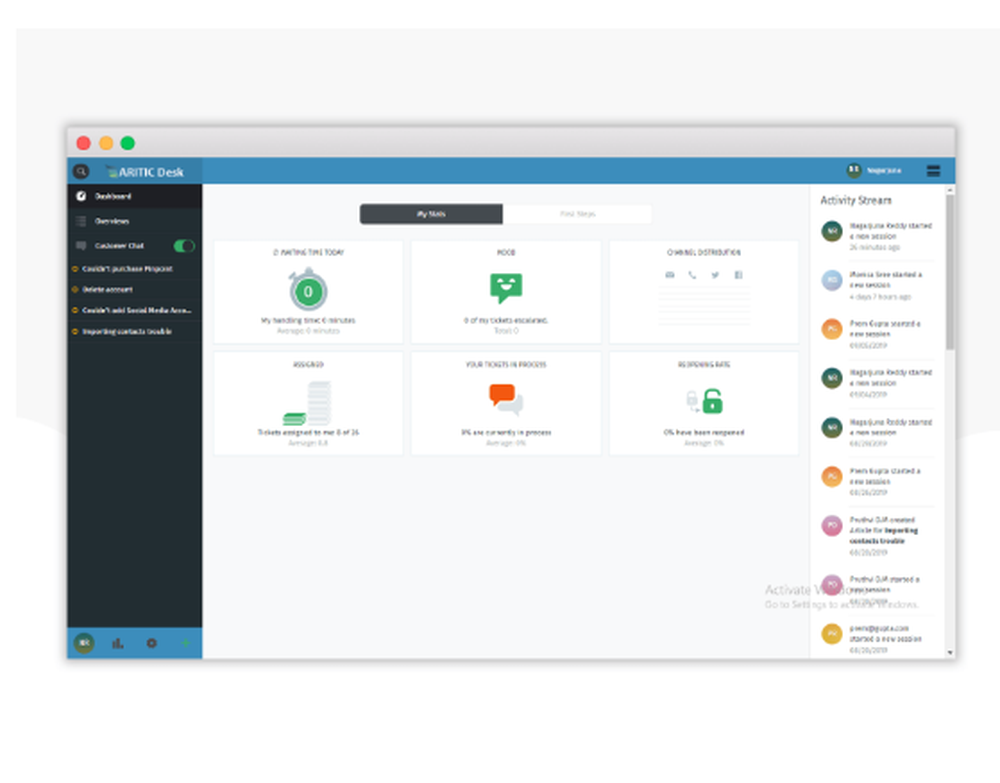Select the My Stats tab
The width and height of the screenshot is (1000, 783).
[431, 214]
